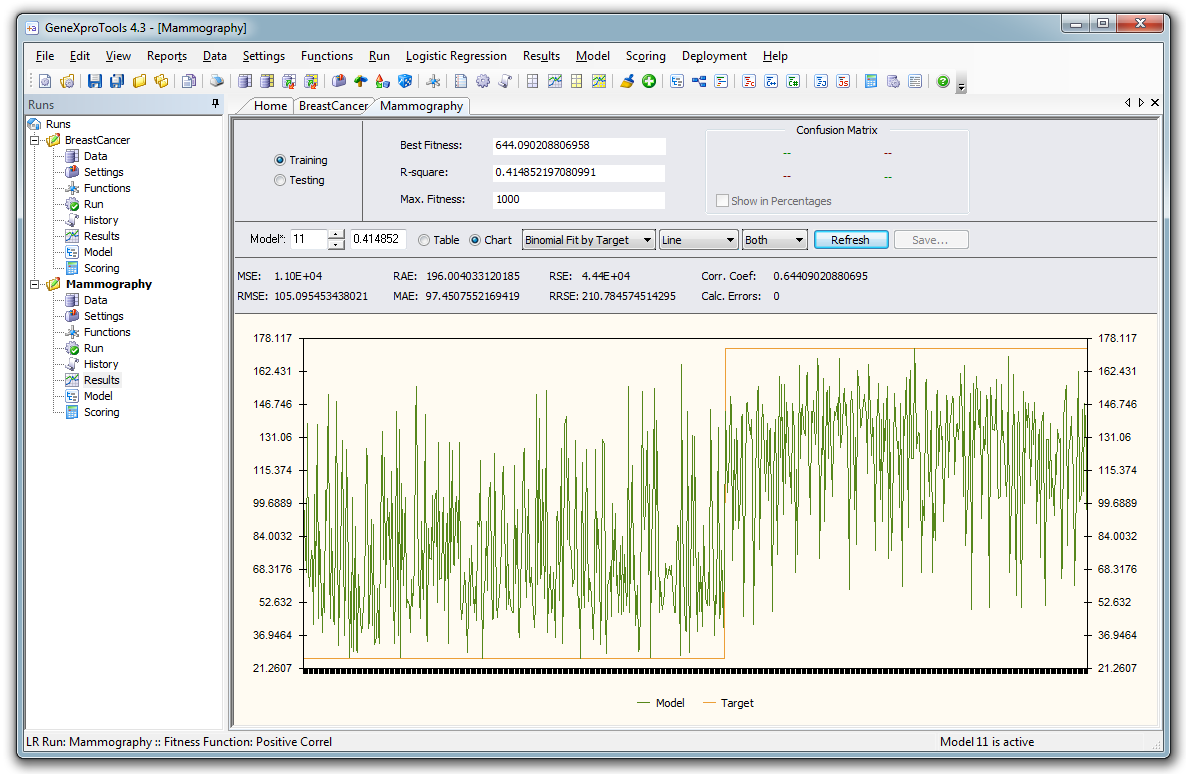
Task: Enable Show in Percentages checkbox
Action: click(x=723, y=201)
